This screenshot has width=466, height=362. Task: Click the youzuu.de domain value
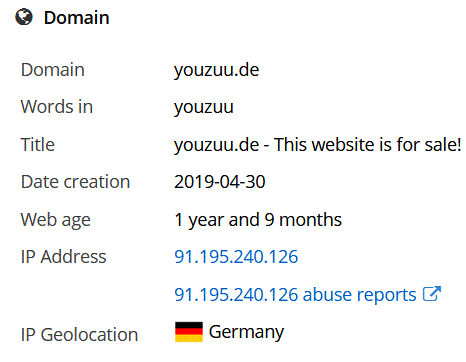point(216,70)
